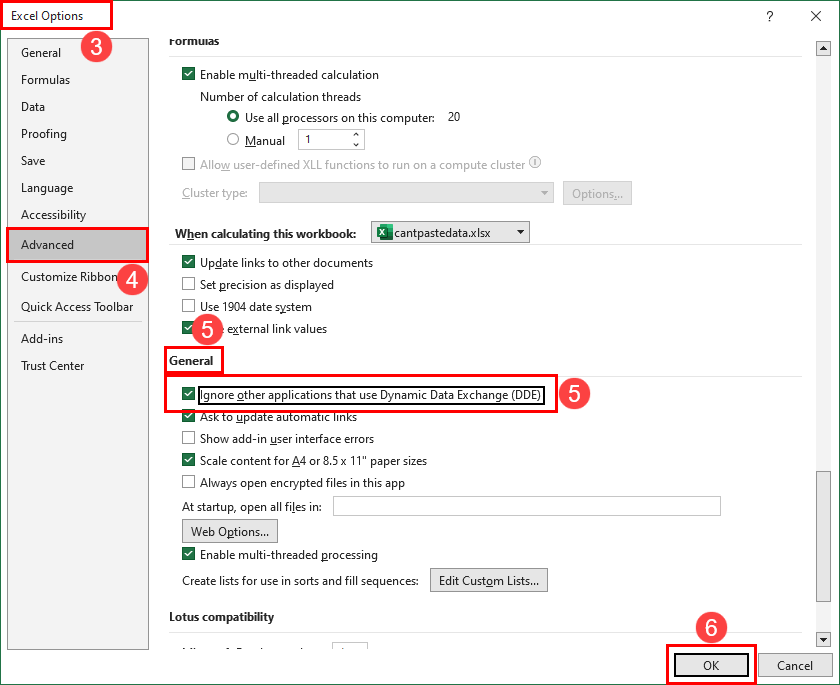This screenshot has height=685, width=840.
Task: Click the scrollbar up arrow
Action: pyautogui.click(x=823, y=49)
